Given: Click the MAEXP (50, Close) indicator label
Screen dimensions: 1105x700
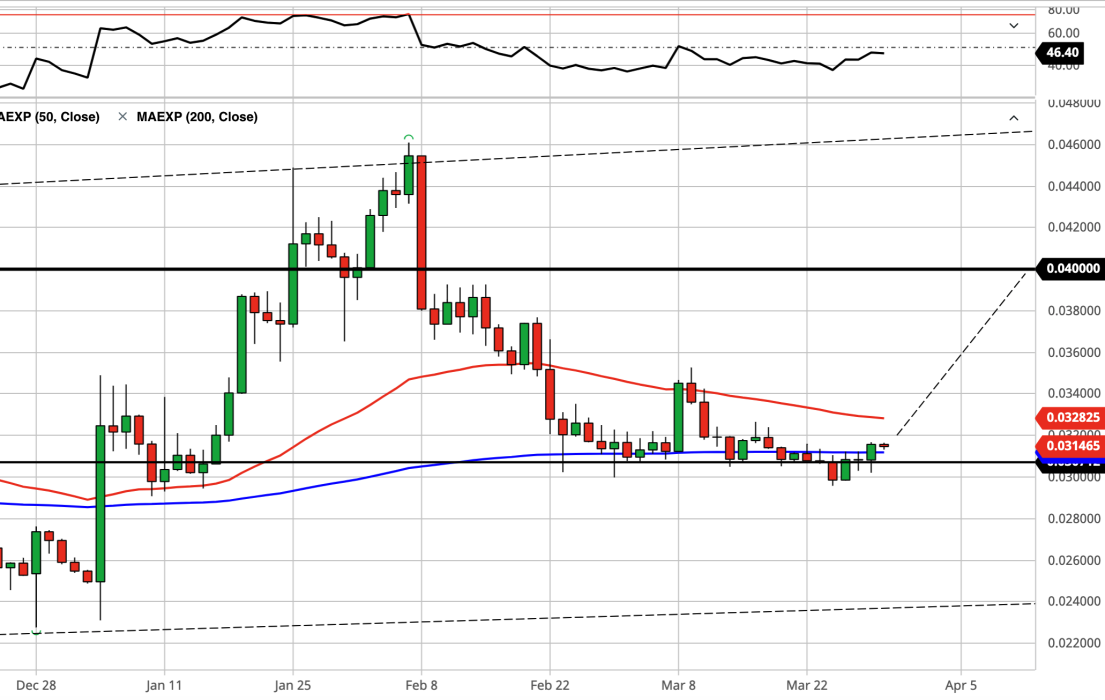Looking at the screenshot, I should pos(49,116).
